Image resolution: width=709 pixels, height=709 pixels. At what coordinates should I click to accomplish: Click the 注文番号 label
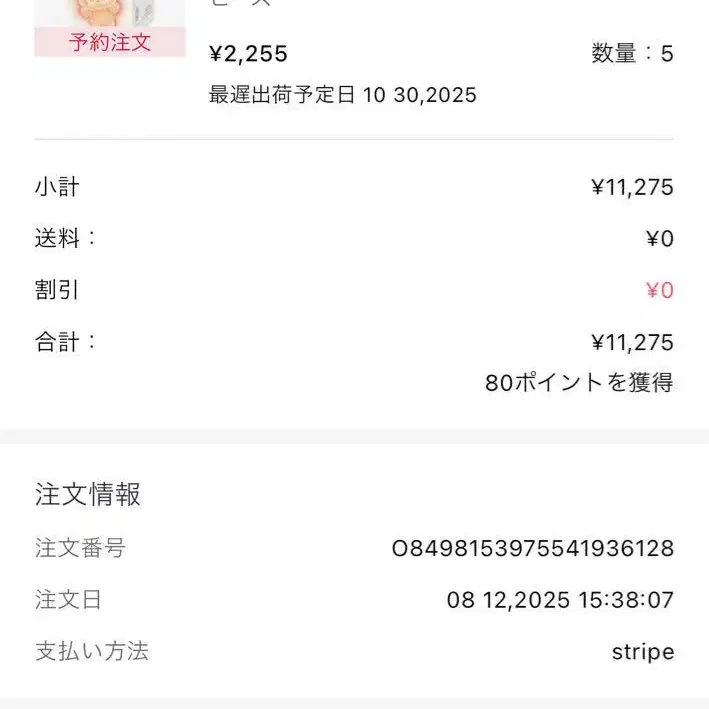pyautogui.click(x=80, y=548)
